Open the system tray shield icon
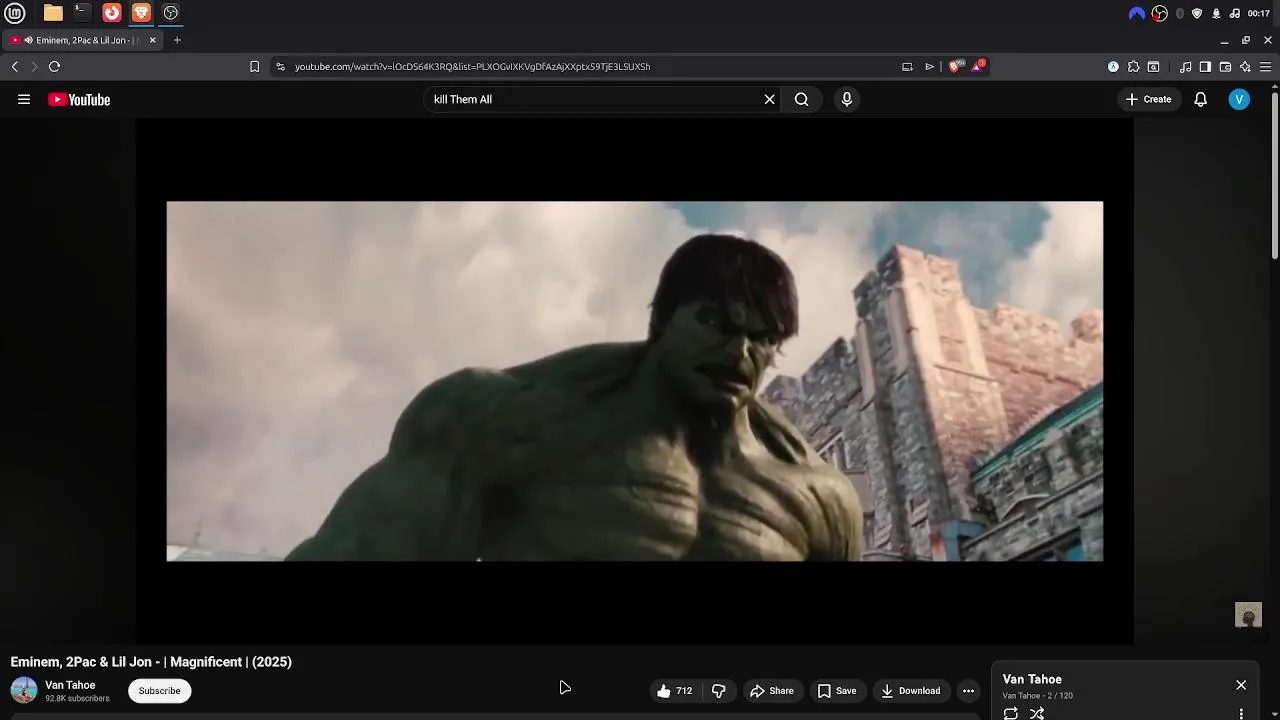 [1197, 13]
